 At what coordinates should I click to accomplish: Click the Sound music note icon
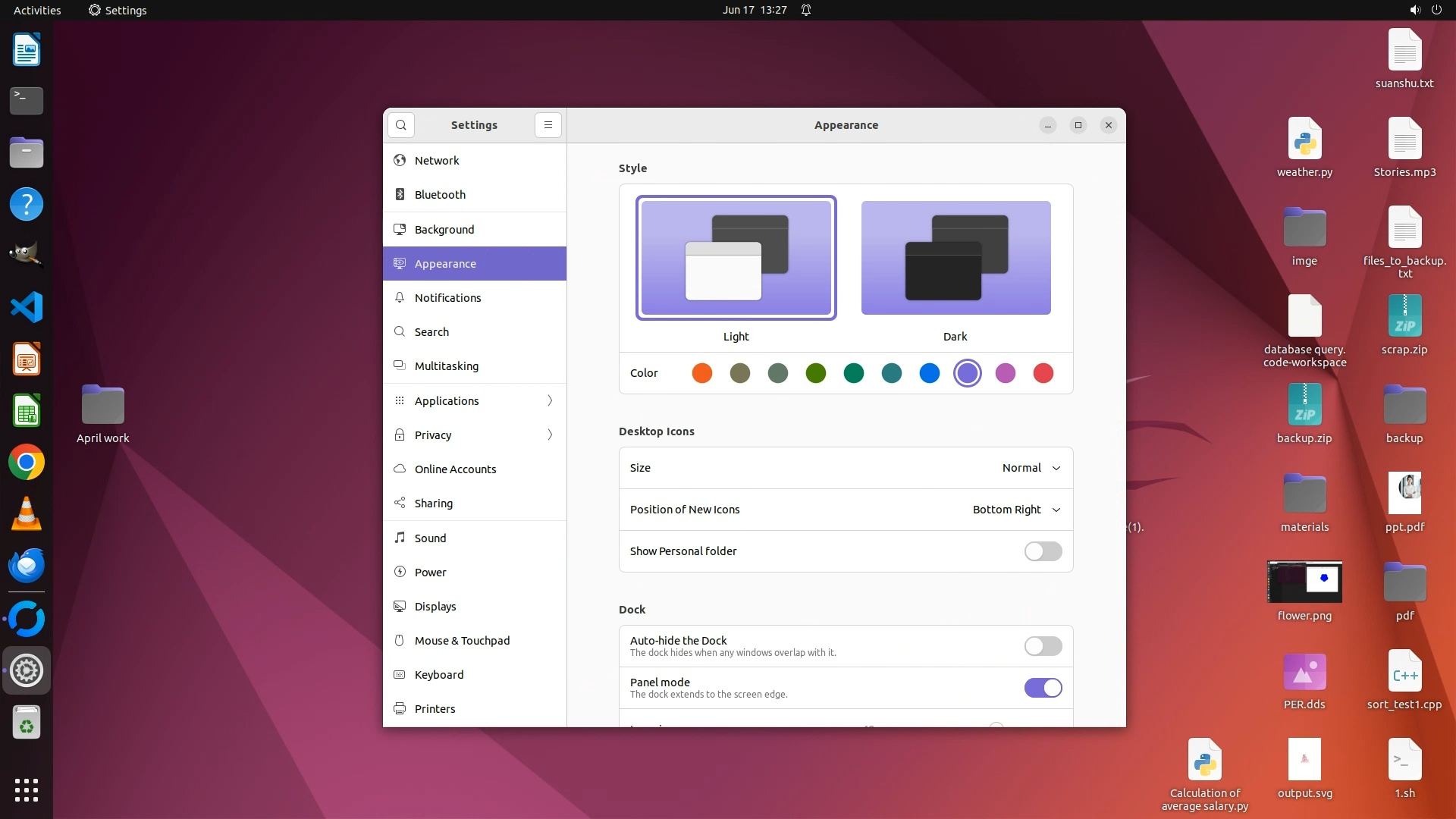pyautogui.click(x=400, y=538)
